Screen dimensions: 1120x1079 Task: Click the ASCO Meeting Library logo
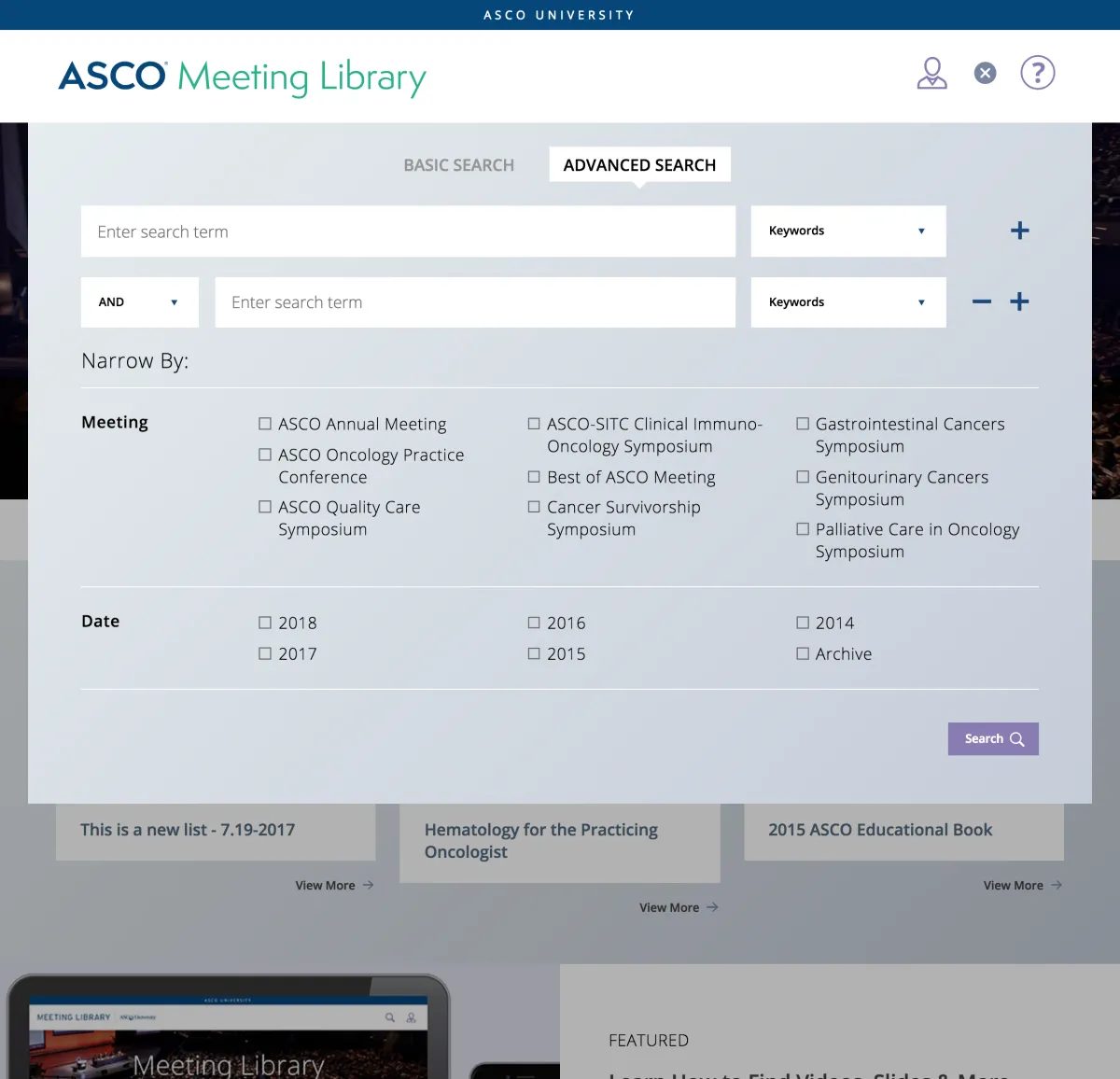click(x=243, y=77)
